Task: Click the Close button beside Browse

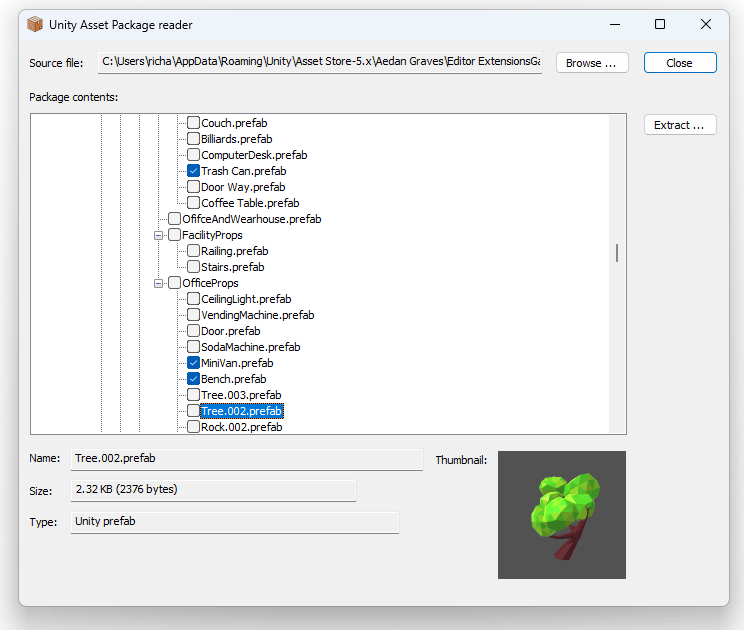Action: pyautogui.click(x=680, y=63)
